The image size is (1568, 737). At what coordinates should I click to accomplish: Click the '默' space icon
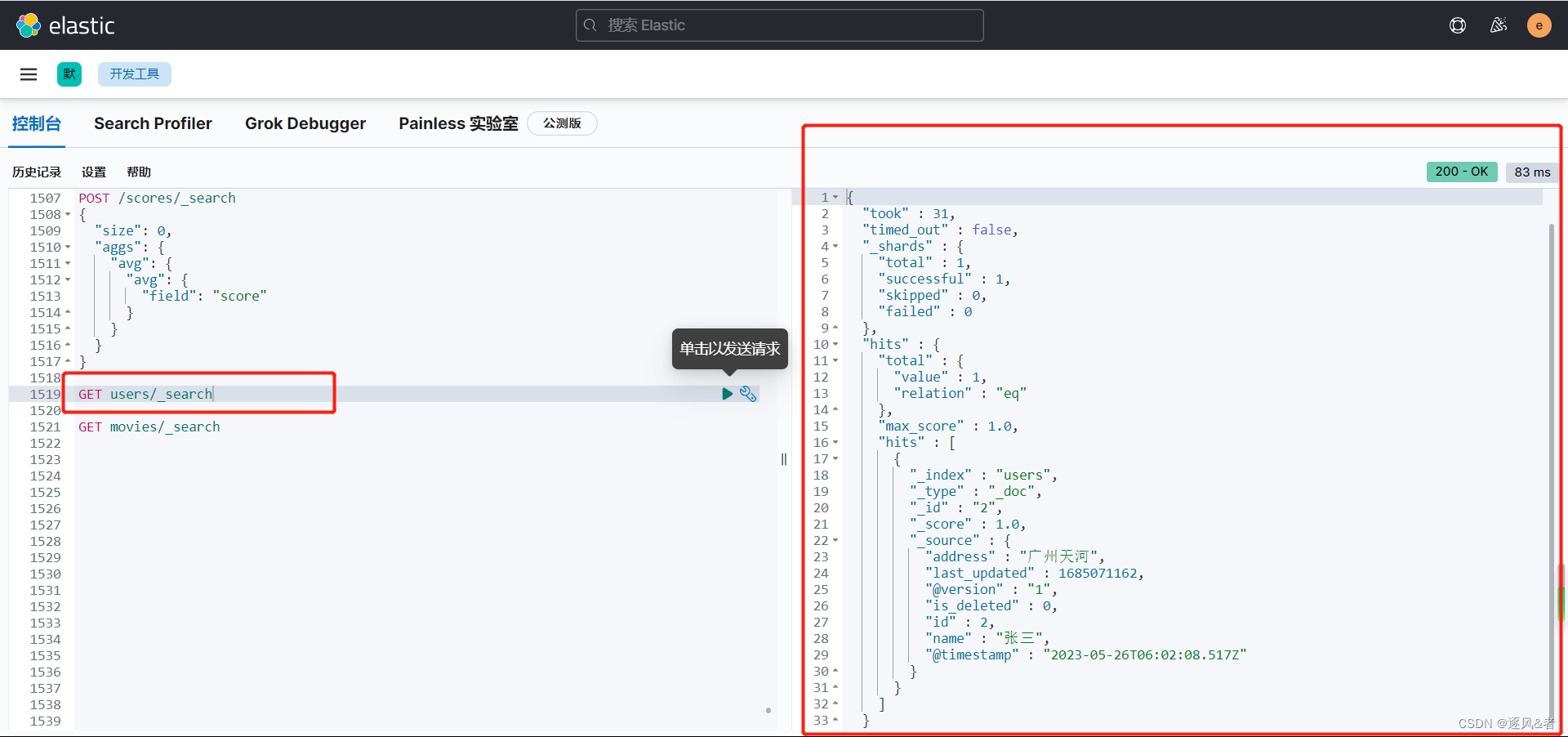click(x=69, y=74)
